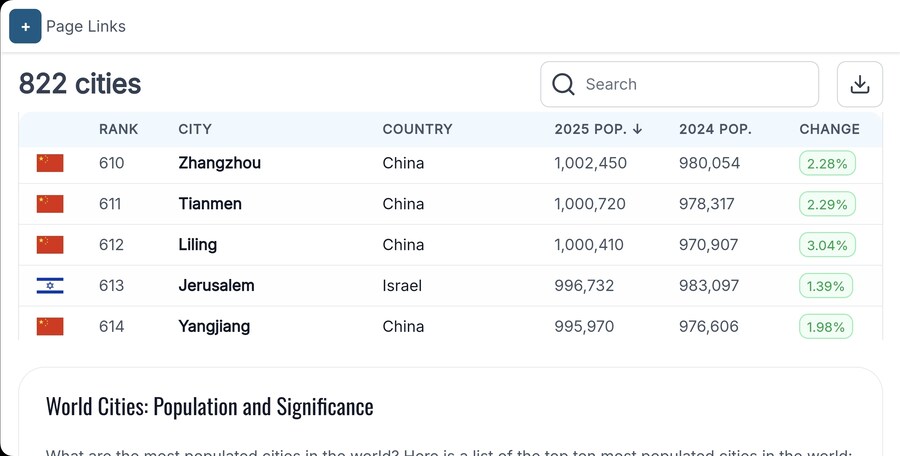Viewport: 900px width, 456px height.
Task: Open the Tianmen city link
Action: (210, 204)
